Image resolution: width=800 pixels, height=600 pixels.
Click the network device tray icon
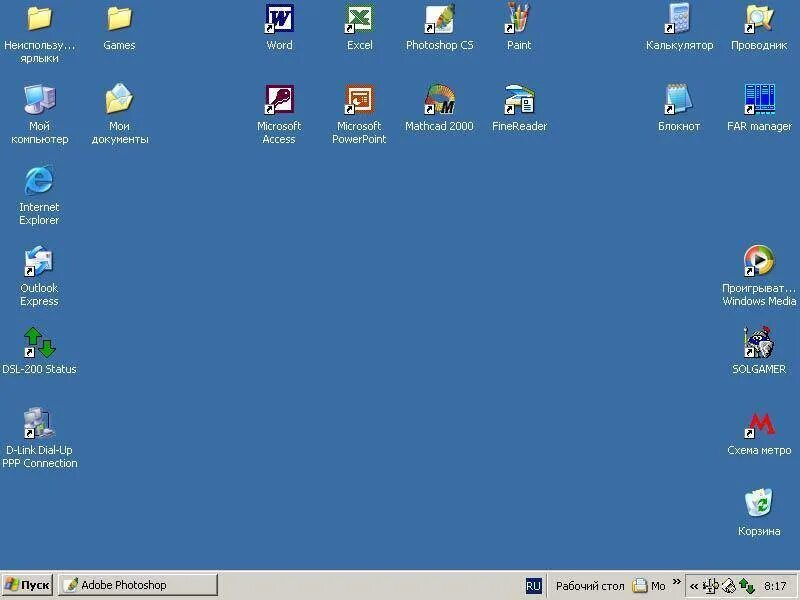click(711, 586)
